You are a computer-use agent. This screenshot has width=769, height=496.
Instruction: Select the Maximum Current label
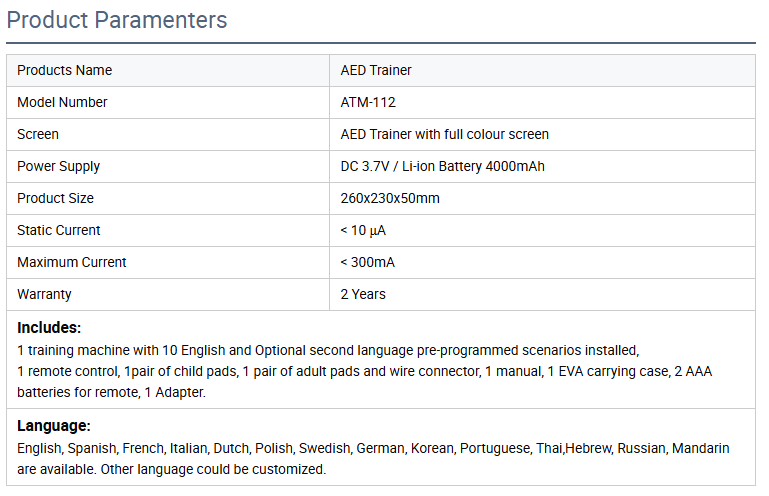point(72,262)
